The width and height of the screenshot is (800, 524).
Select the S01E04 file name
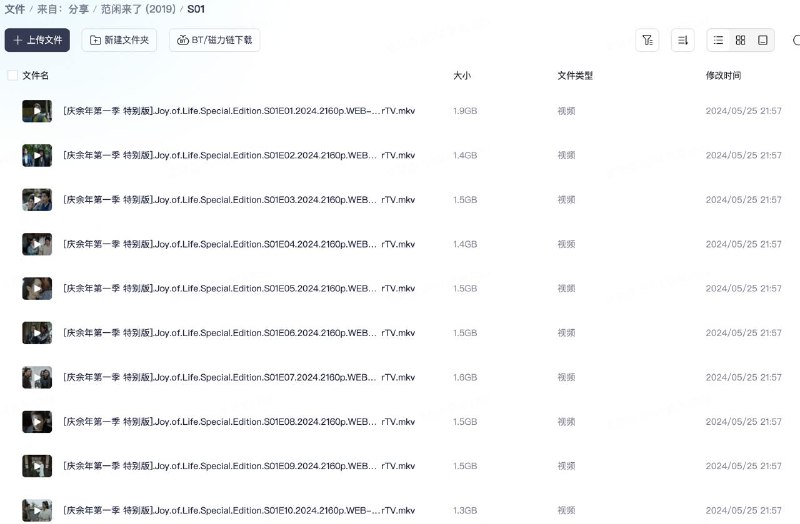coord(239,244)
